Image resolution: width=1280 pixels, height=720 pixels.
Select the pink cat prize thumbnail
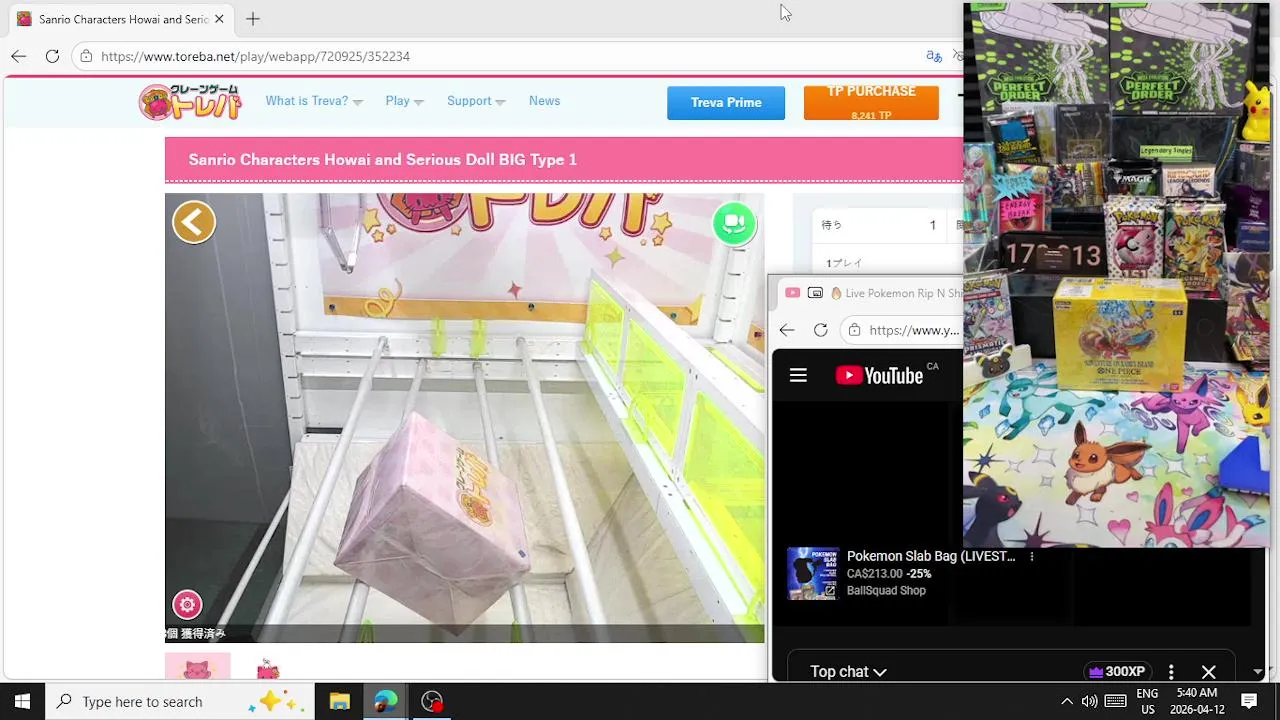[x=197, y=667]
